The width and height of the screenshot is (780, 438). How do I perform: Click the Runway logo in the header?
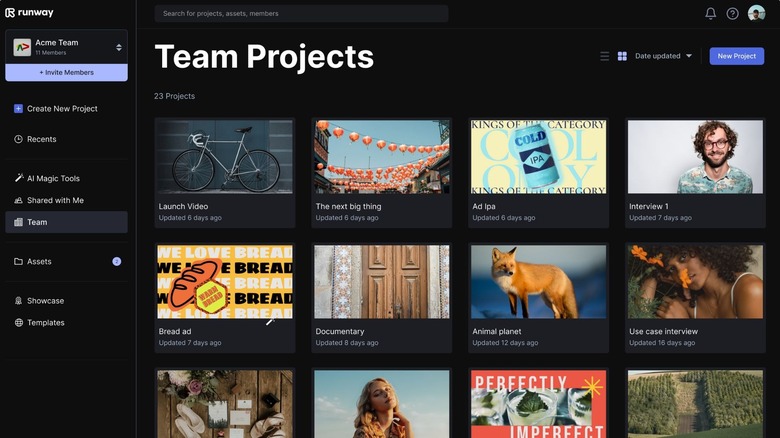[29, 13]
